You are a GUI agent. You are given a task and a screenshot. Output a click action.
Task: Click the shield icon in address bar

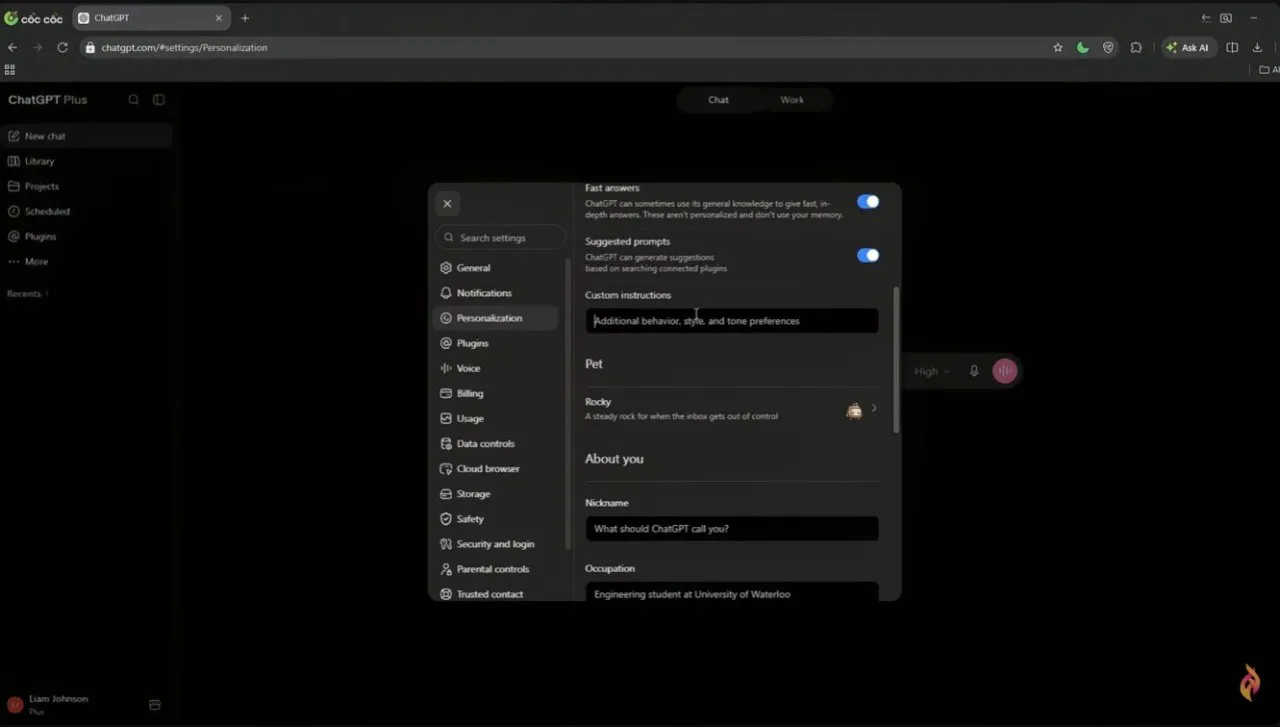1108,47
